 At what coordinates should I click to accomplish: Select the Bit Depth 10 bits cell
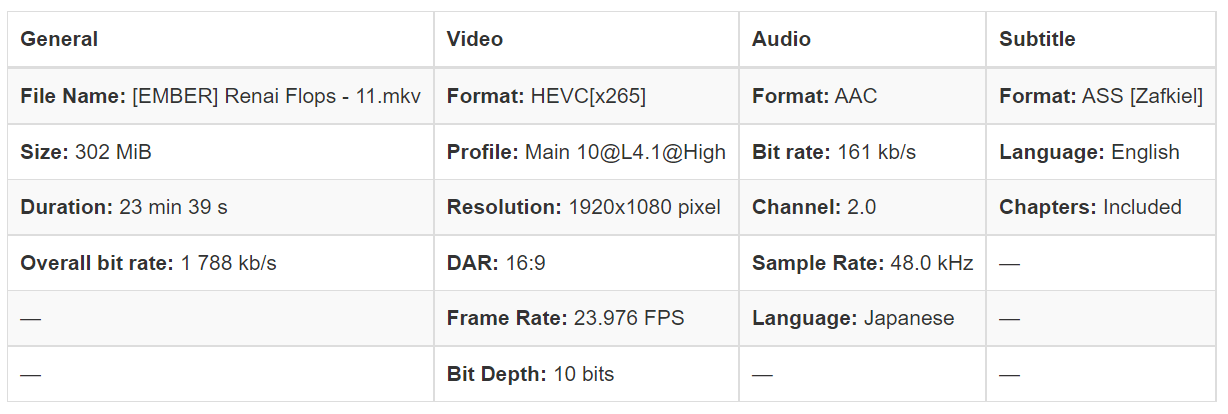(530, 375)
